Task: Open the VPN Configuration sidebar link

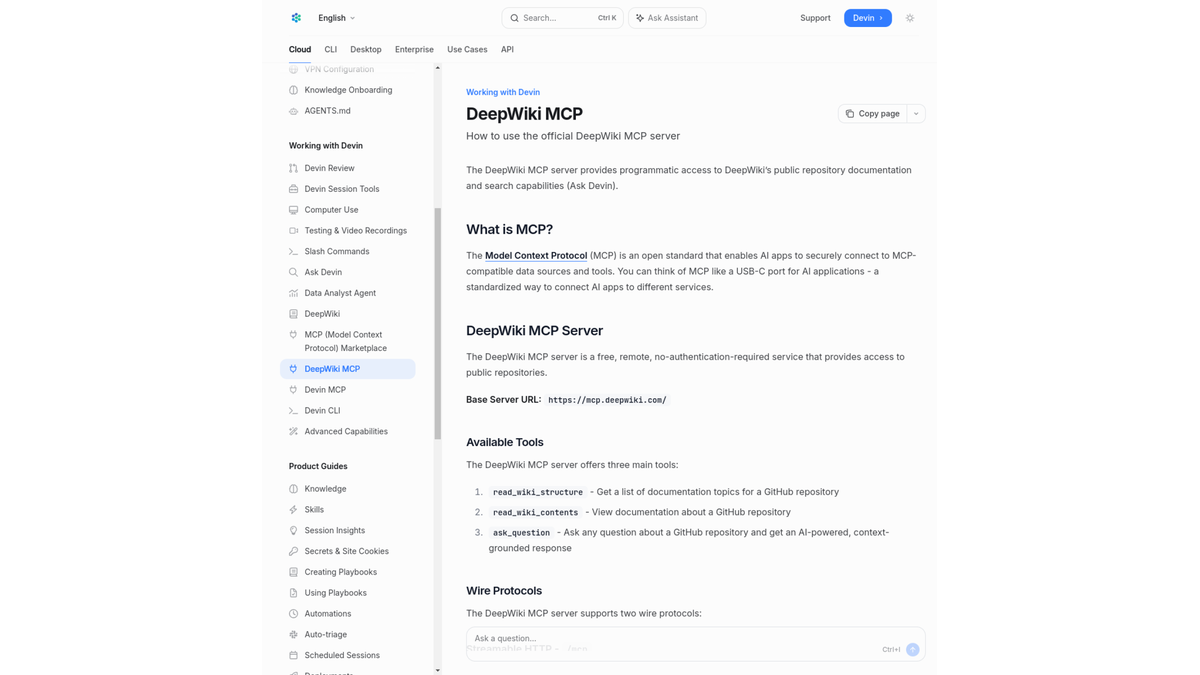Action: (339, 69)
